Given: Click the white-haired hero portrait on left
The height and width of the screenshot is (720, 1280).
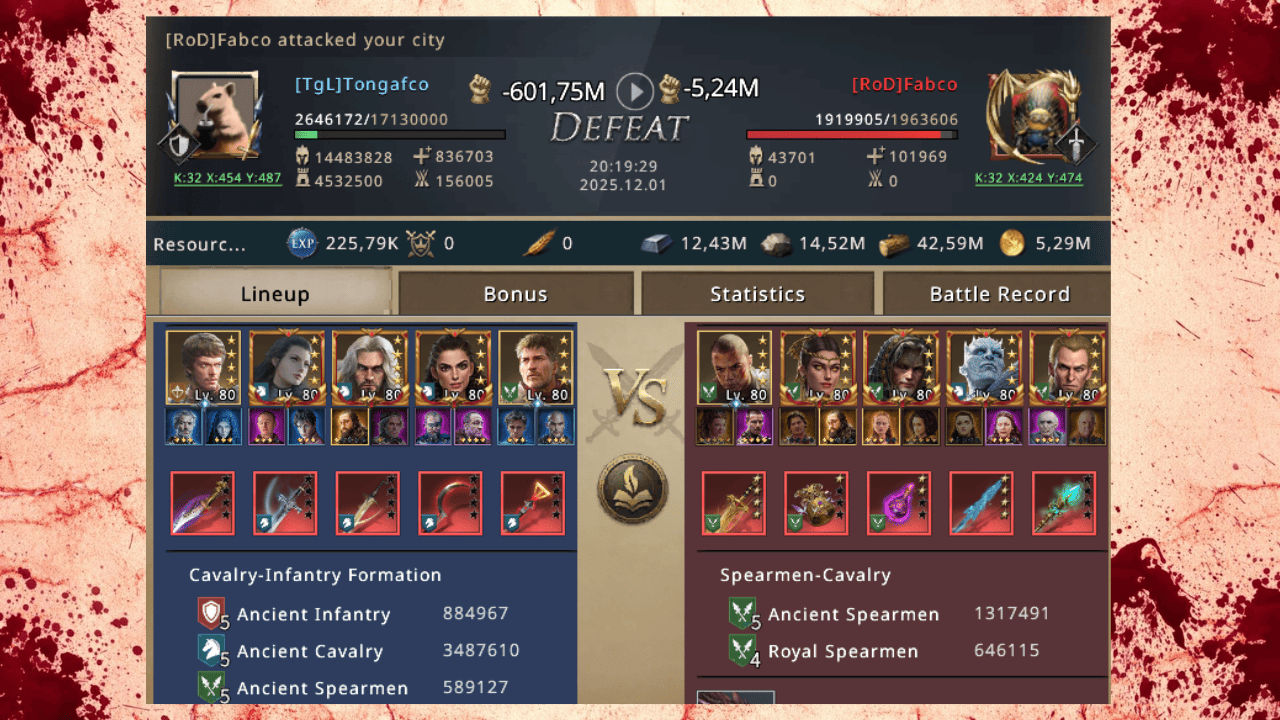Looking at the screenshot, I should pyautogui.click(x=370, y=367).
